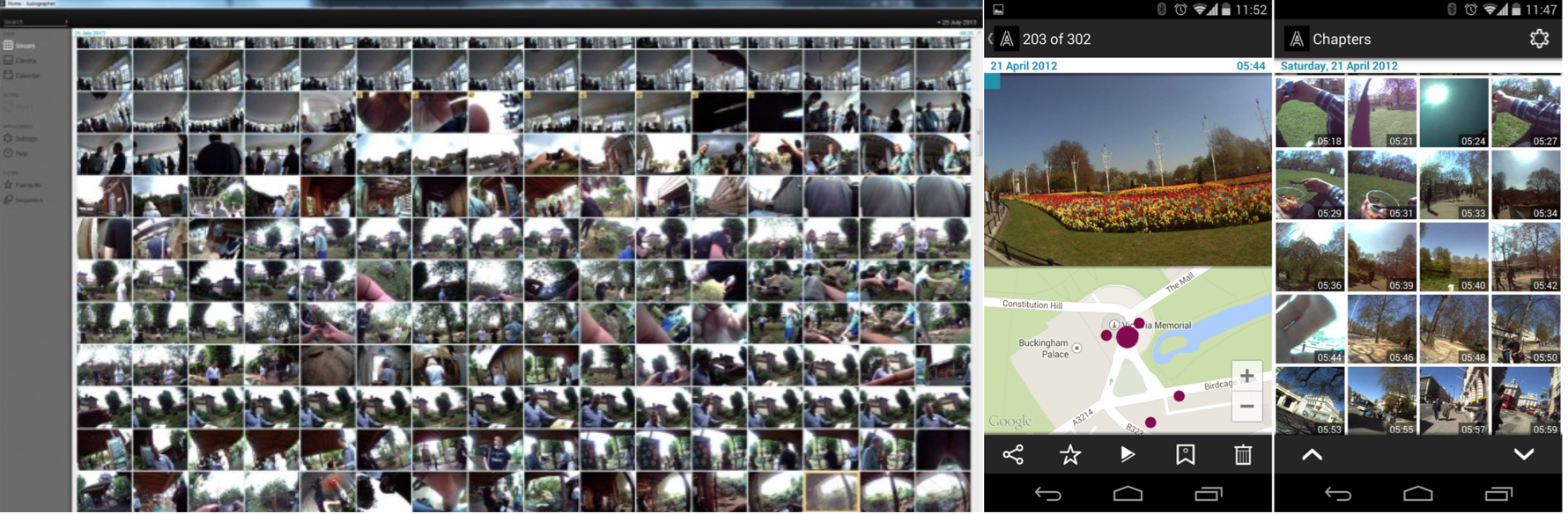Viewport: 1568px width, 514px height.
Task: Tap Android recents button in photo viewer
Action: click(x=1209, y=494)
